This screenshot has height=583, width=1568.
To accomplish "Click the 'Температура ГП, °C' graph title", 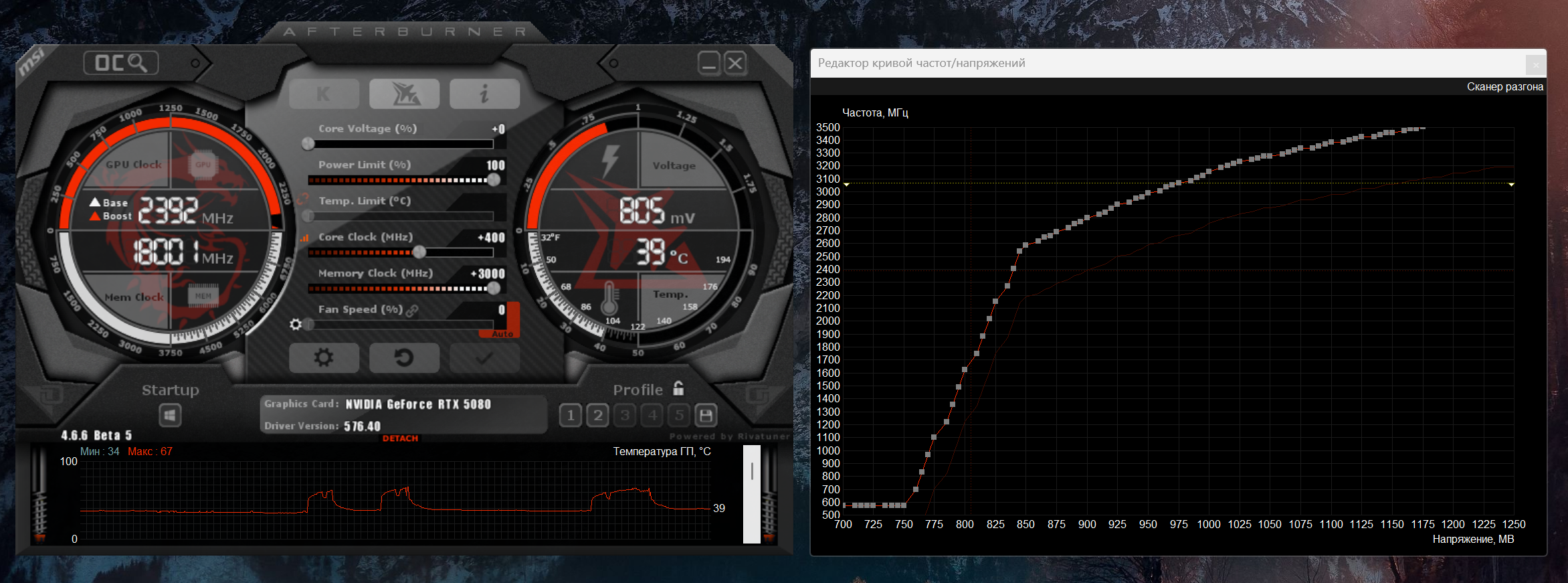I will [662, 452].
